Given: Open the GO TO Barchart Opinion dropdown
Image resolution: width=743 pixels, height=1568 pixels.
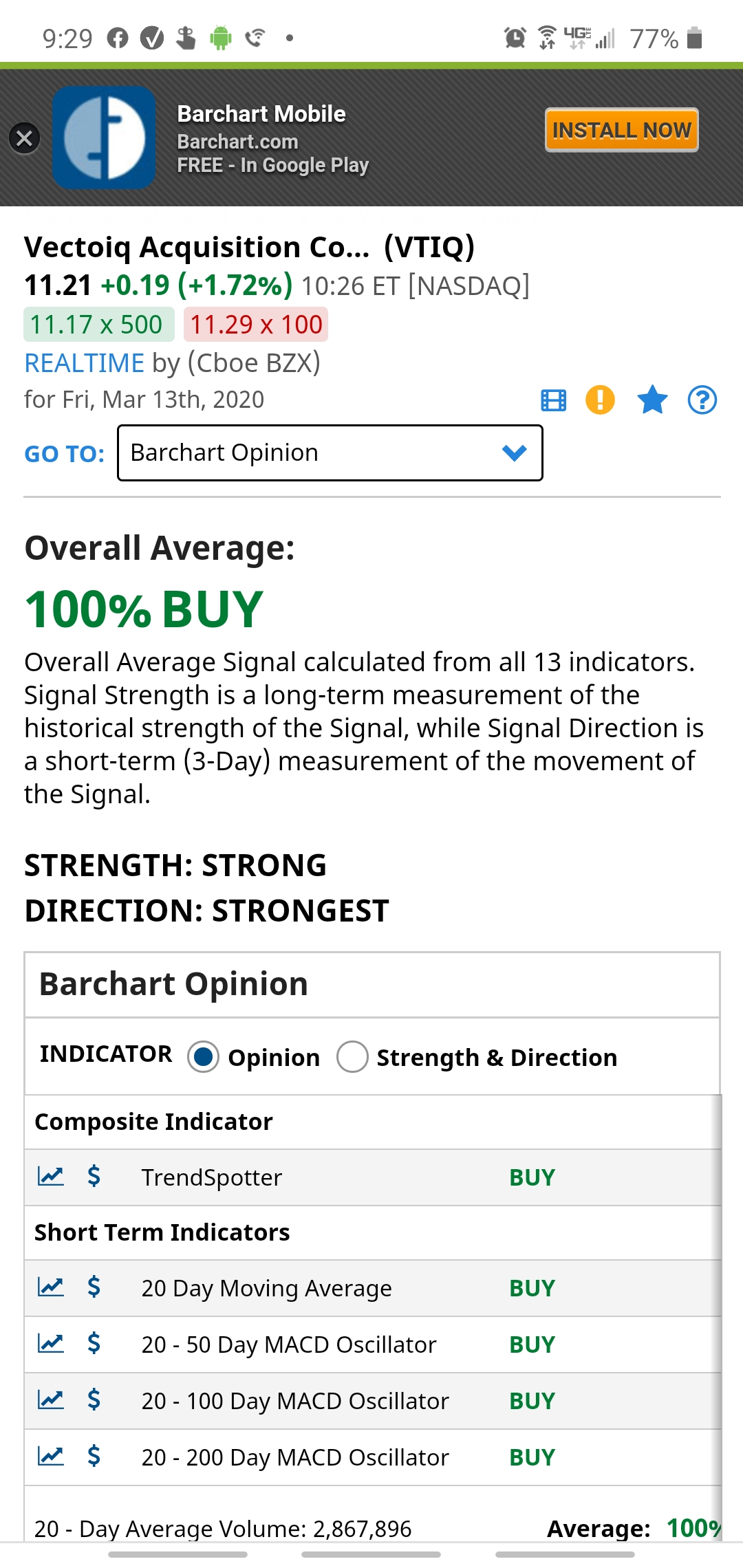Looking at the screenshot, I should pyautogui.click(x=330, y=453).
